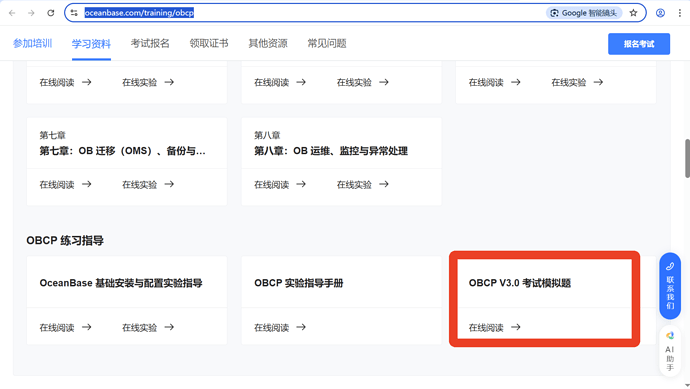Click the OBCP 实验指导手册 card title

tap(299, 283)
